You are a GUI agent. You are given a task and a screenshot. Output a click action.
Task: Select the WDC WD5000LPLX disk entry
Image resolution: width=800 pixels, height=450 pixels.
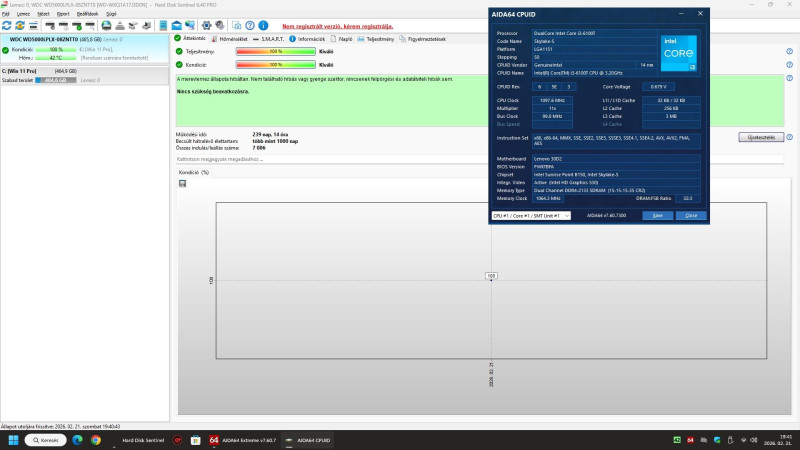(84, 48)
